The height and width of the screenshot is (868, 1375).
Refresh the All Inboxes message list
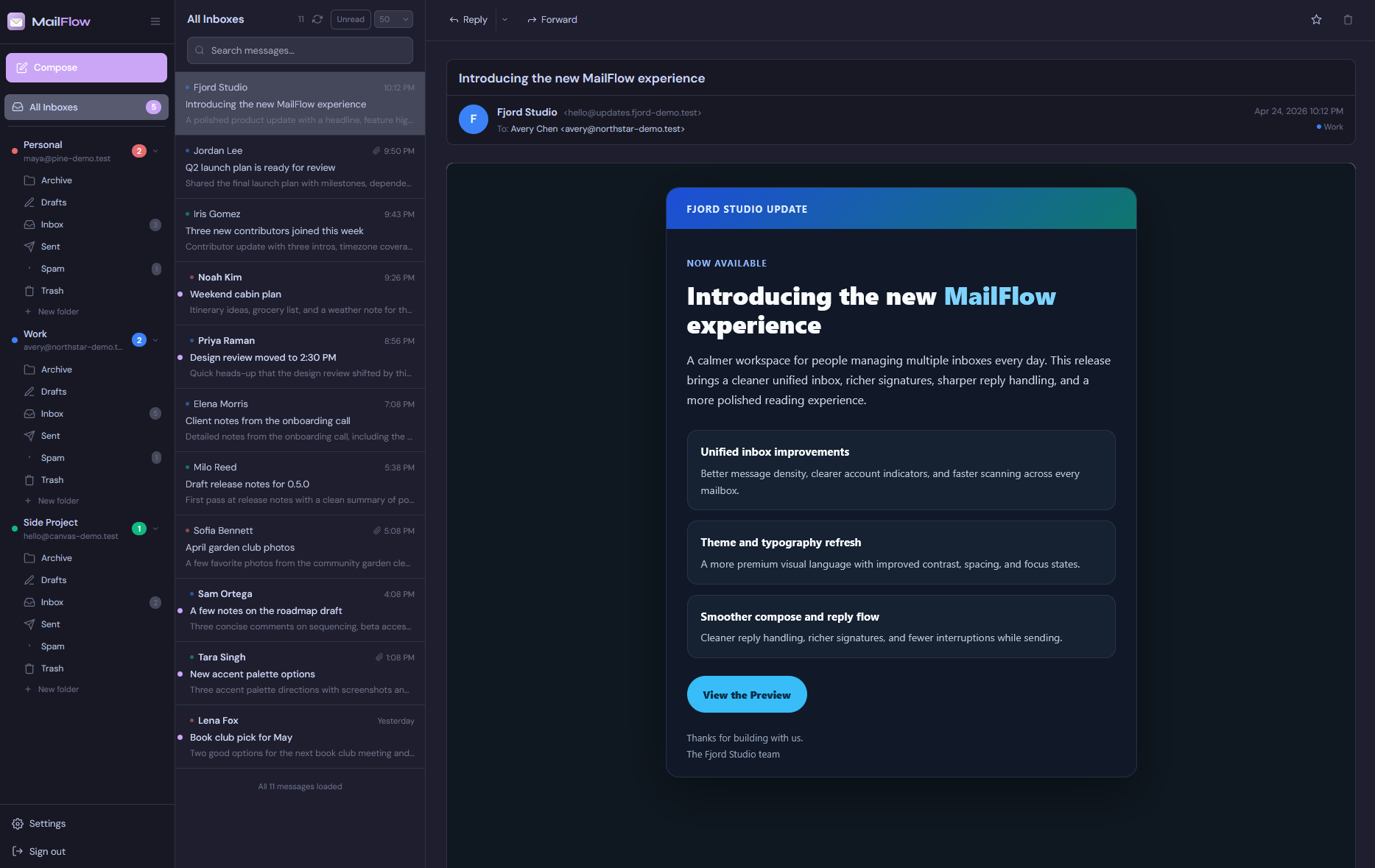point(317,19)
